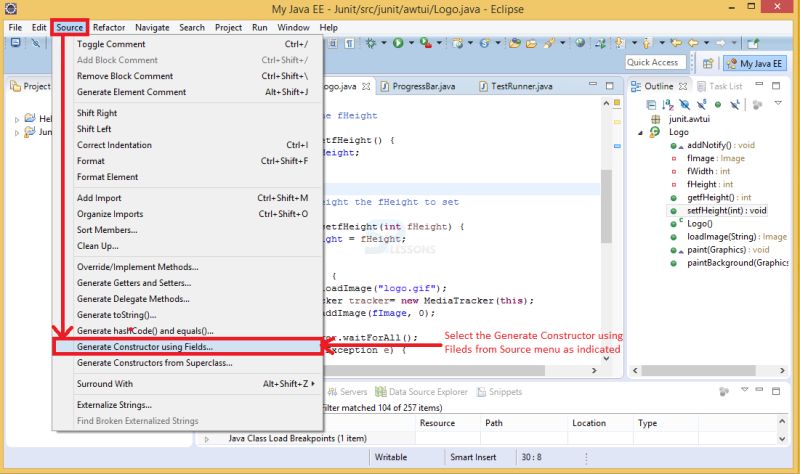Click the New Web Service icon

coord(485,43)
